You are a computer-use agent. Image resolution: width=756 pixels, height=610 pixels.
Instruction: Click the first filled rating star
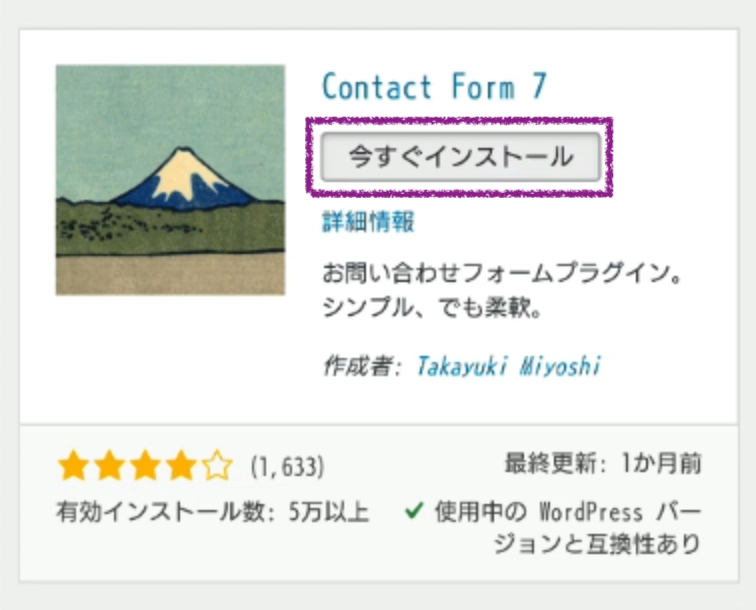(x=73, y=466)
